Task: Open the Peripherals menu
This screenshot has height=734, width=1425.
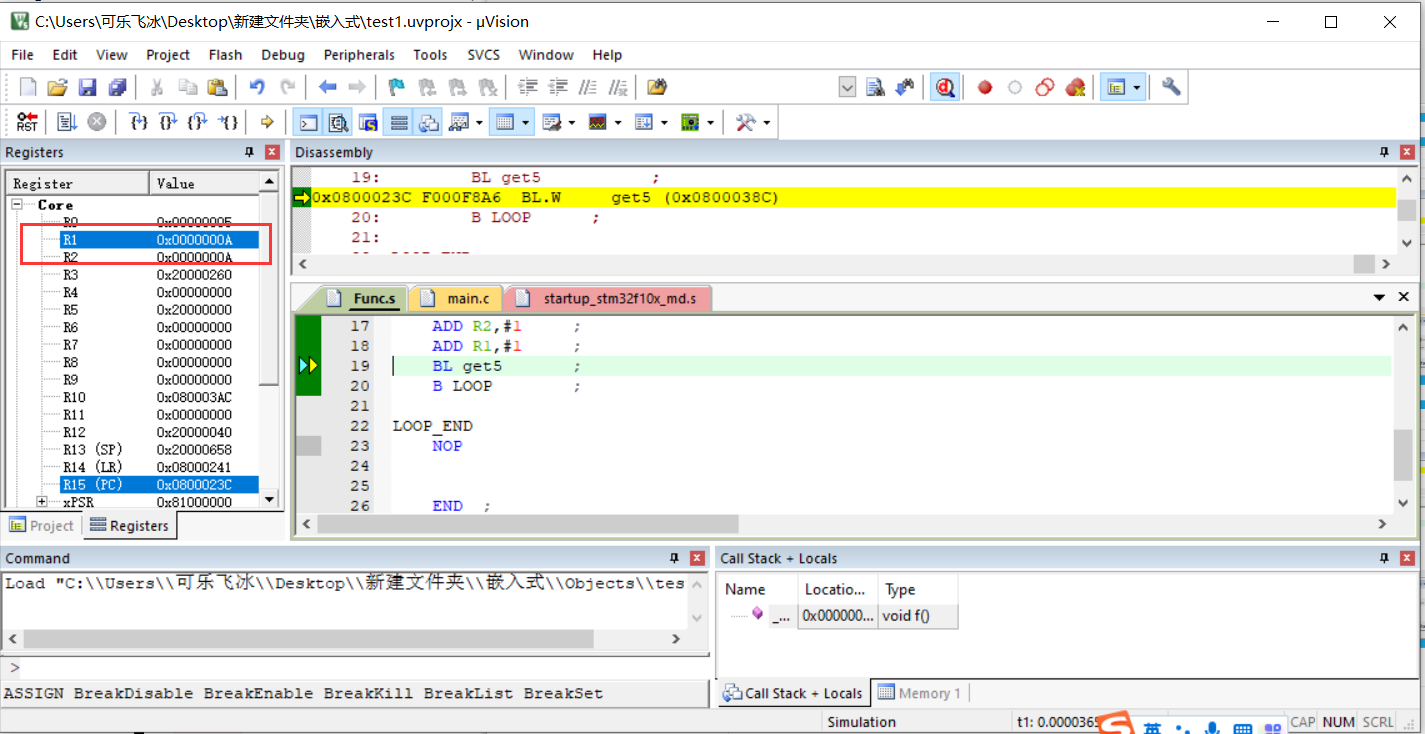Action: 359,55
